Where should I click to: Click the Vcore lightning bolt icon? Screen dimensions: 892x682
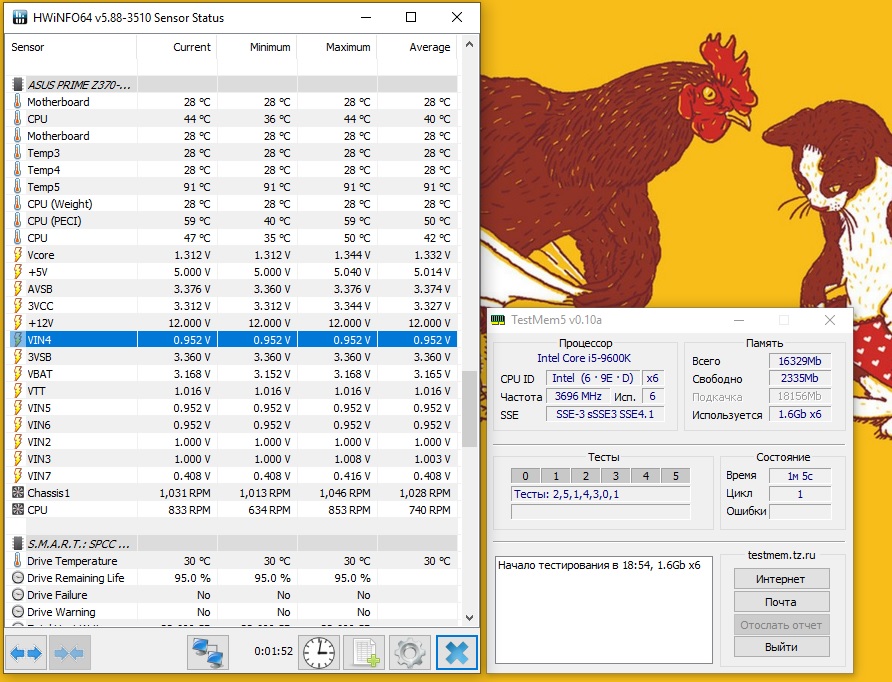coord(18,255)
